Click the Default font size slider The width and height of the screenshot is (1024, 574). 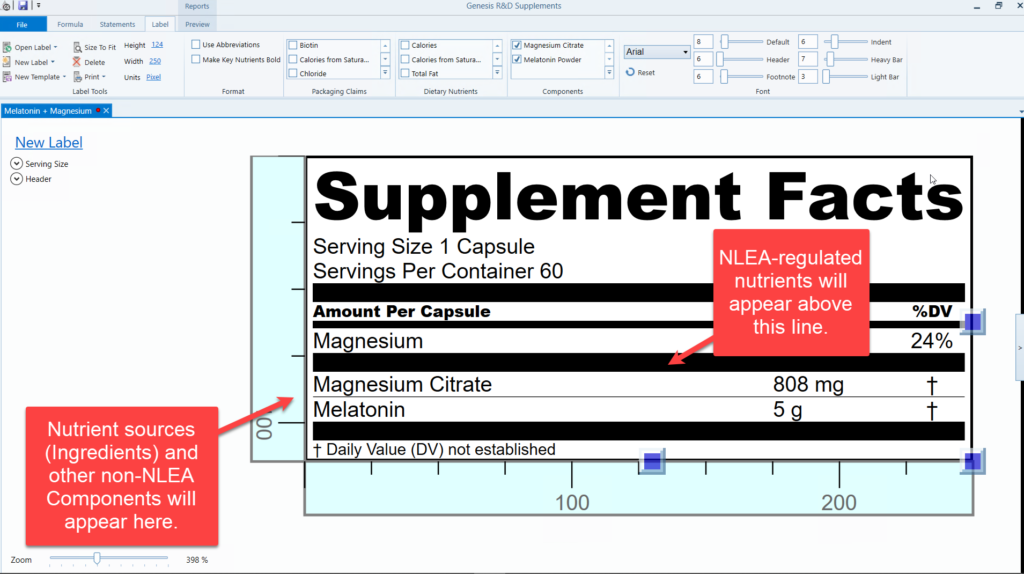(741, 42)
